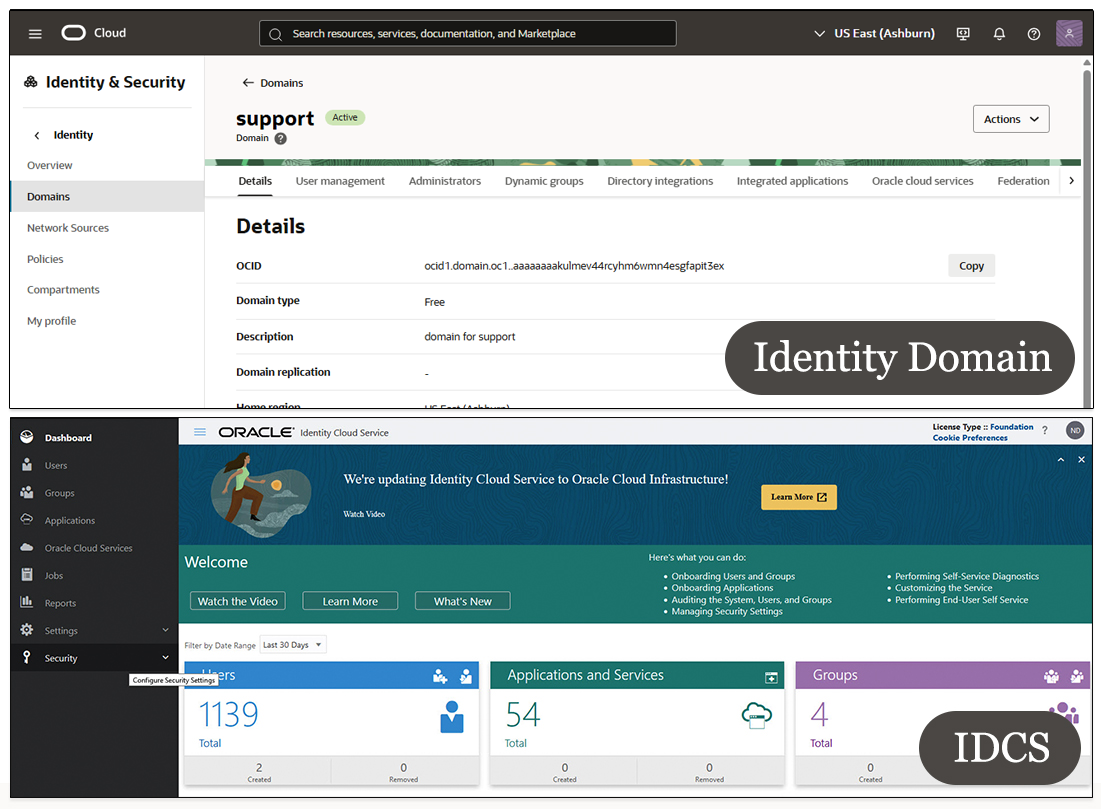Viewport: 1101px width, 809px height.
Task: Open the US East (Ashburn) region dropdown
Action: pyautogui.click(x=874, y=34)
